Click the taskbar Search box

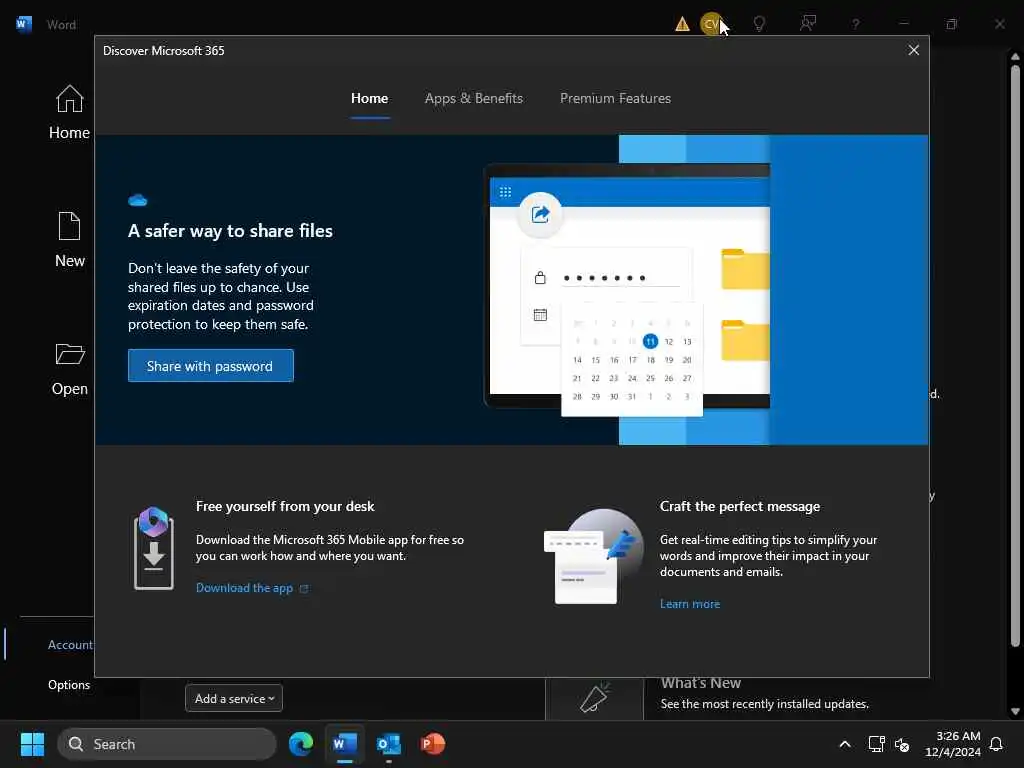click(167, 744)
